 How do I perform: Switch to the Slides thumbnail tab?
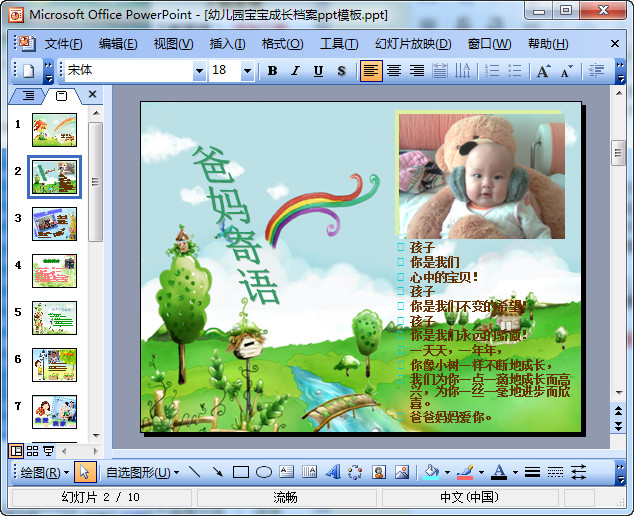[61, 96]
